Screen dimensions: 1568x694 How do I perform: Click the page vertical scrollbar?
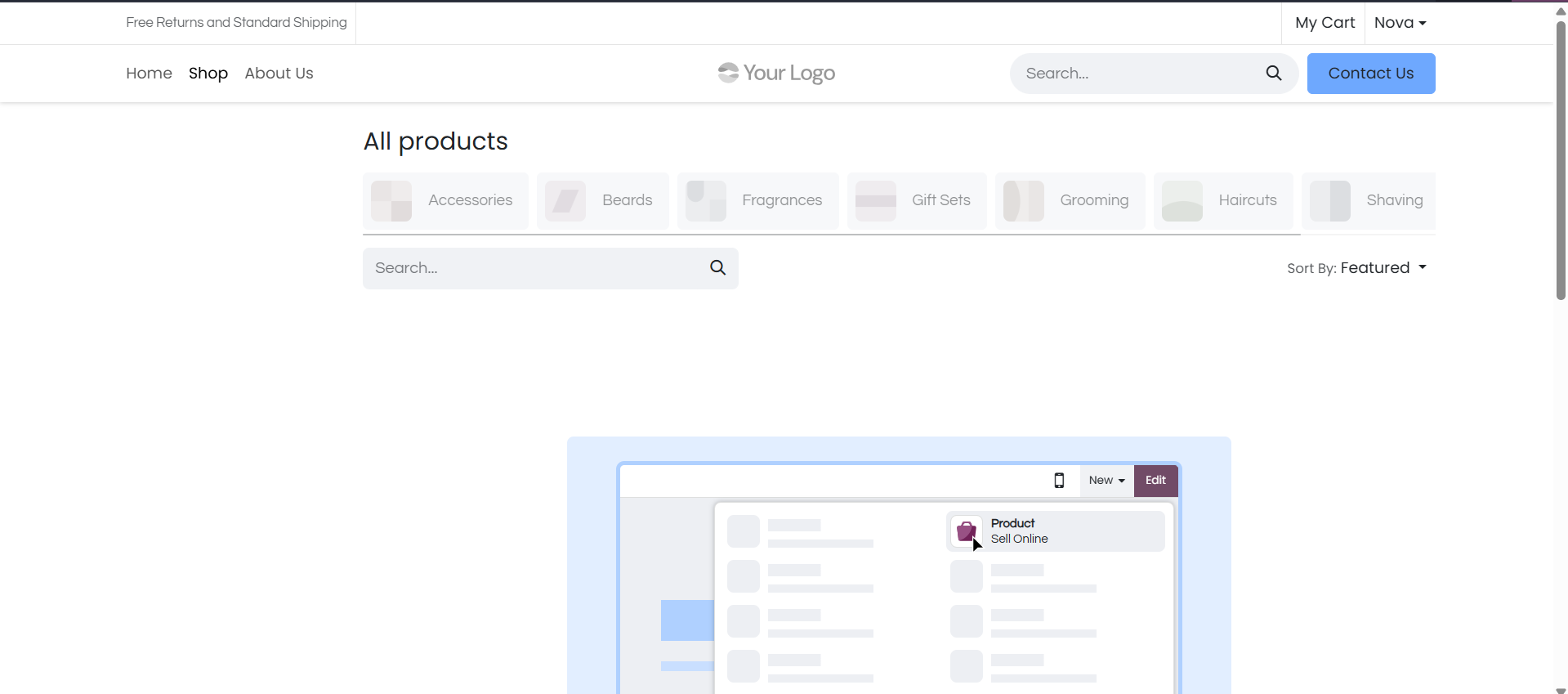[1561, 161]
